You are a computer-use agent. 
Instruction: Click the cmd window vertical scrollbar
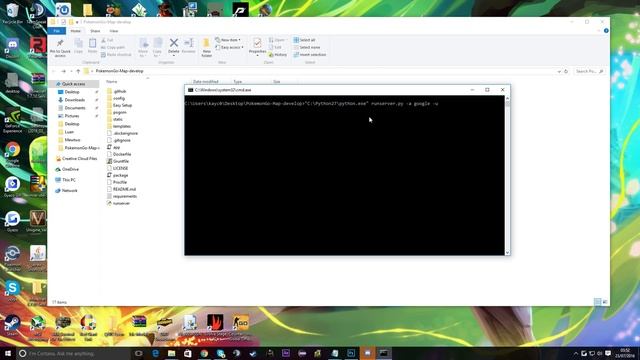click(x=507, y=176)
